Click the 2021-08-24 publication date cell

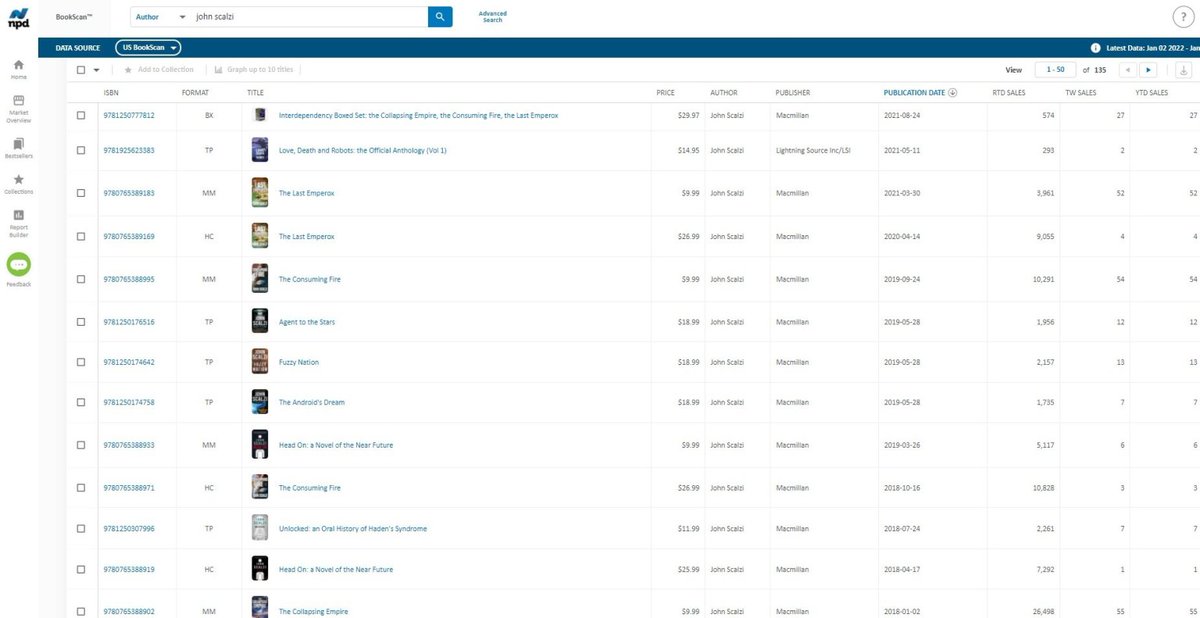pyautogui.click(x=904, y=115)
